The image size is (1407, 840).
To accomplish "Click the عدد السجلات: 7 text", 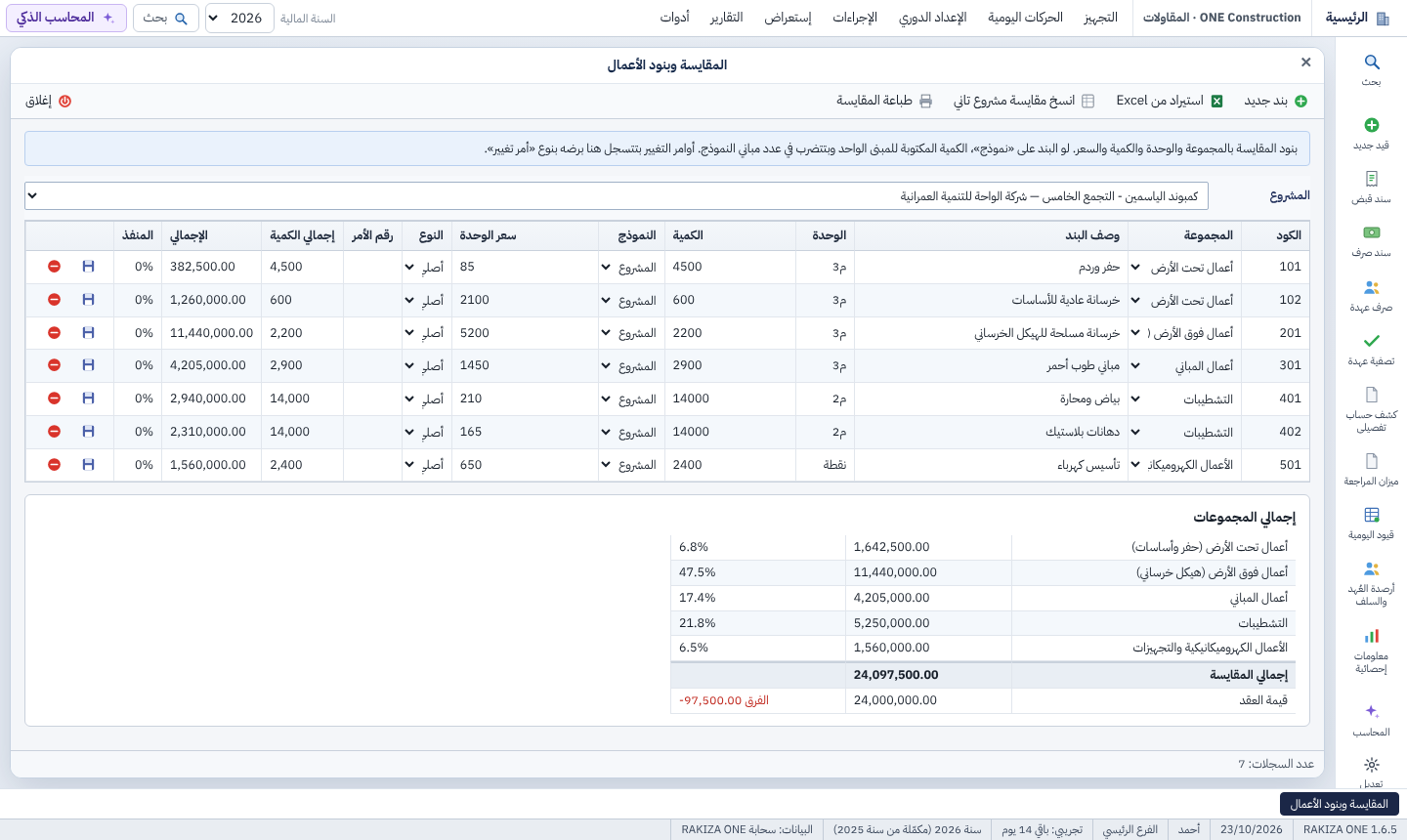I will [1276, 764].
